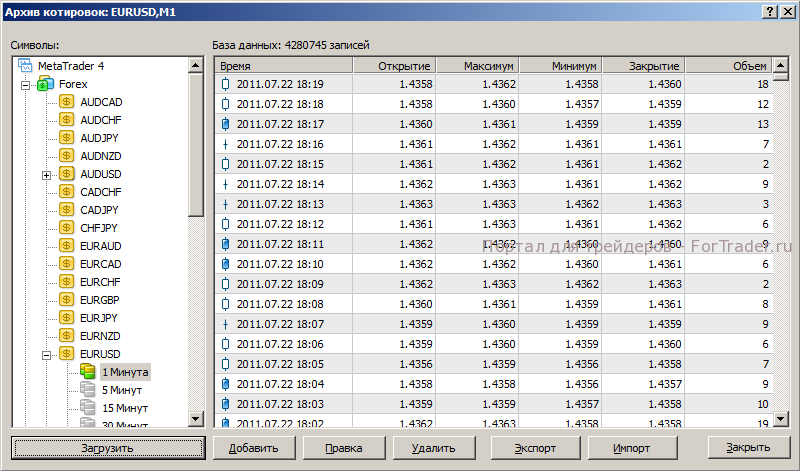Click the Удалить button
Image resolution: width=800 pixels, height=471 pixels.
(434, 448)
